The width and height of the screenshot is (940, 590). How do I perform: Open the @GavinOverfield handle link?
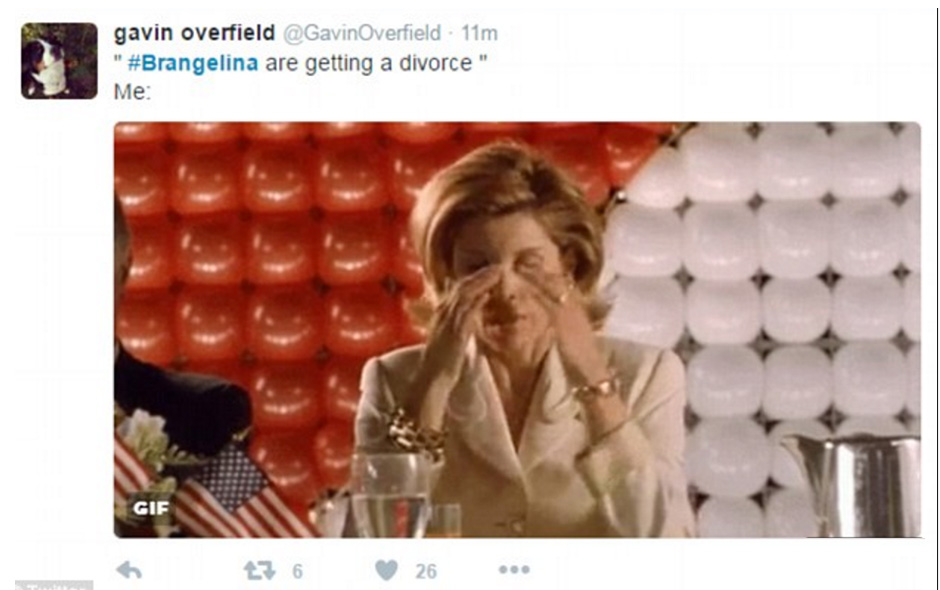(x=361, y=33)
